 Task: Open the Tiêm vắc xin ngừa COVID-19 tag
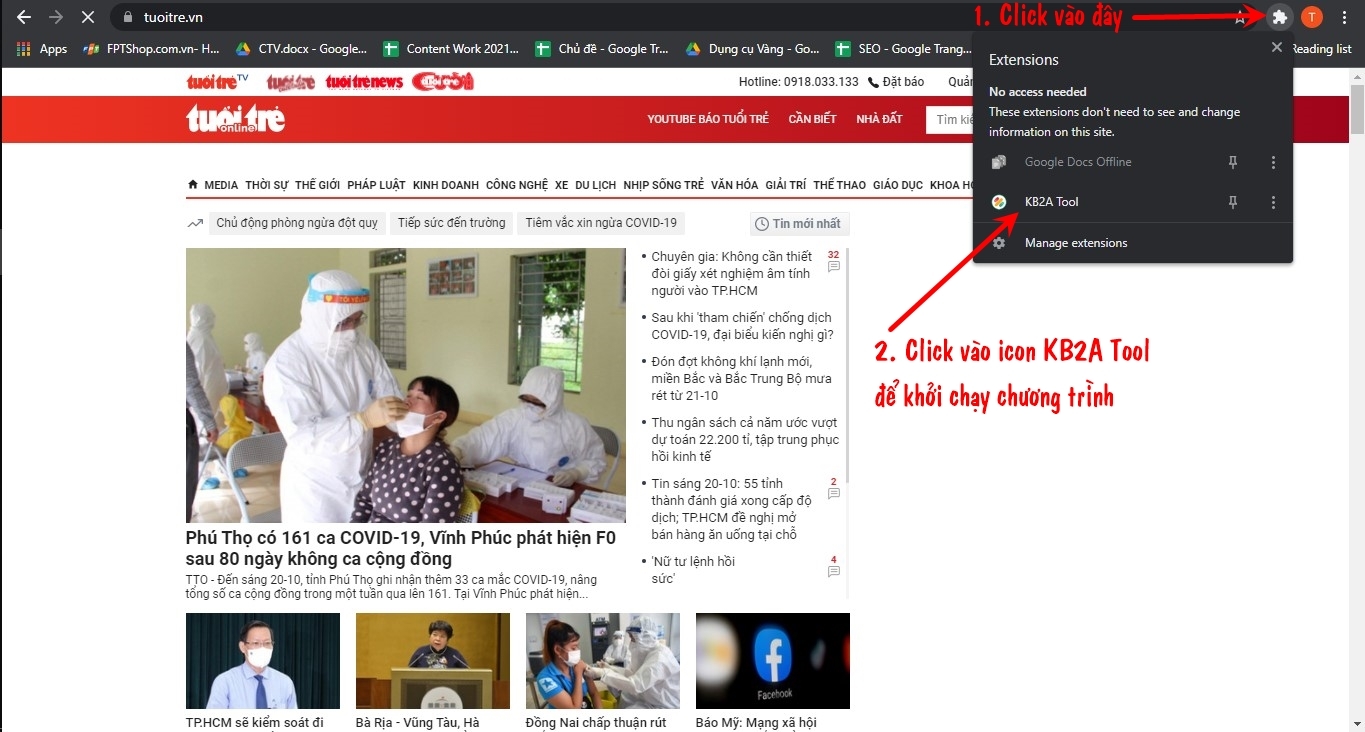[x=601, y=223]
